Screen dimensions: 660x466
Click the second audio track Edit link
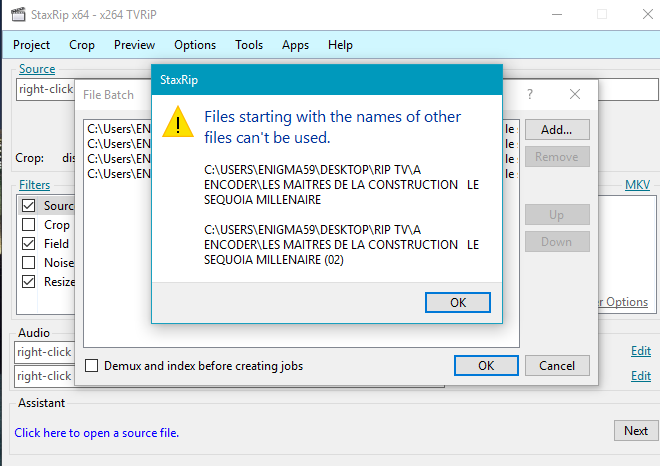[641, 375]
